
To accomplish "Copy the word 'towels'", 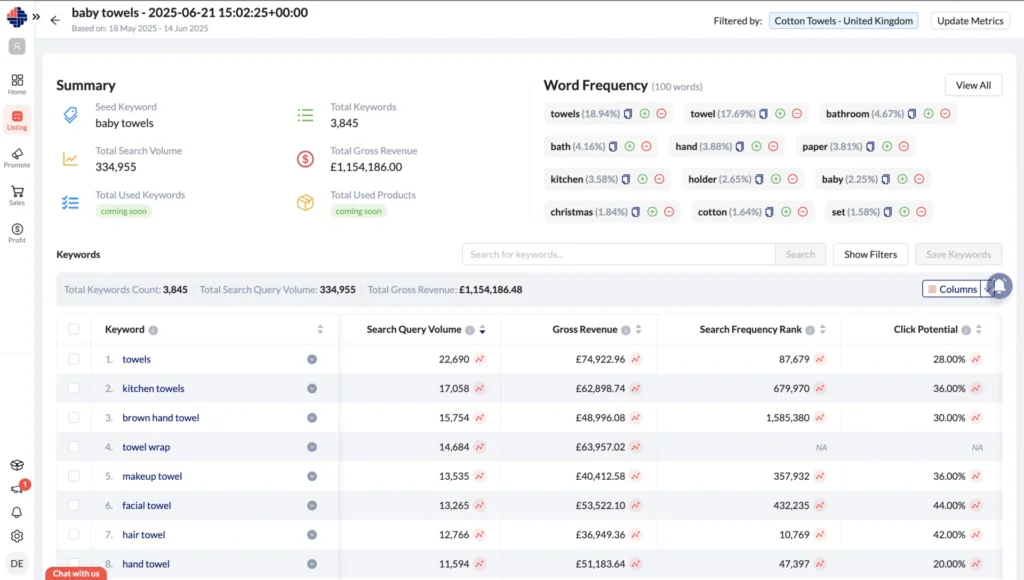I will pos(628,114).
